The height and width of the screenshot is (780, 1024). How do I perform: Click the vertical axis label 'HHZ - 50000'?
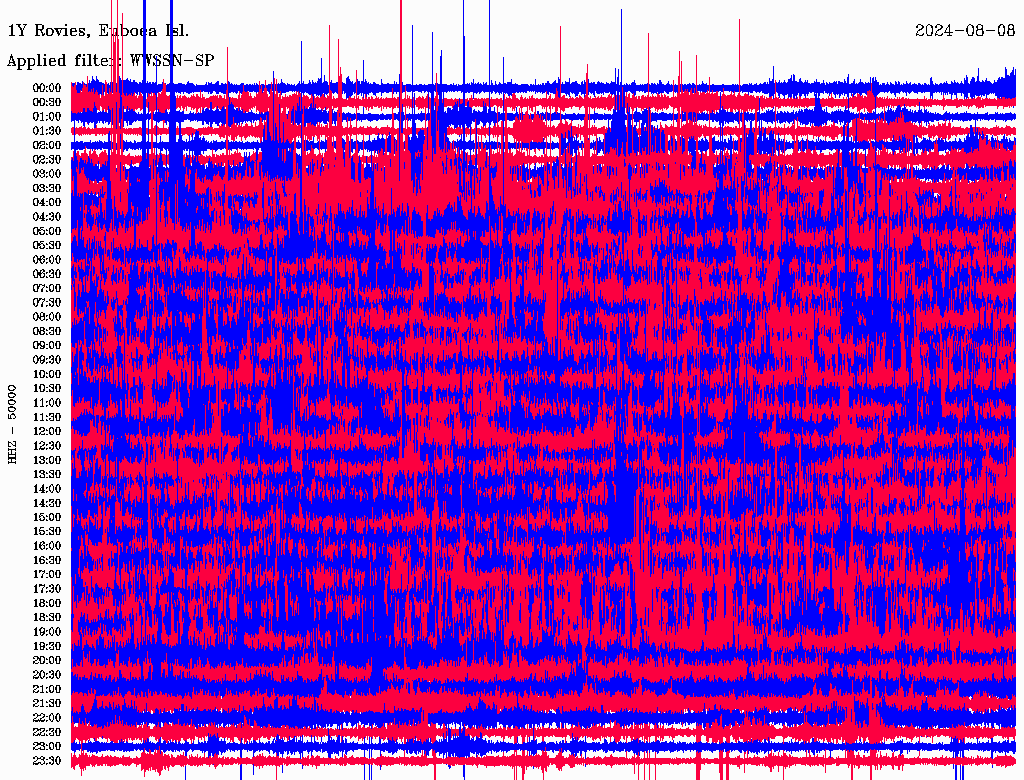12,424
